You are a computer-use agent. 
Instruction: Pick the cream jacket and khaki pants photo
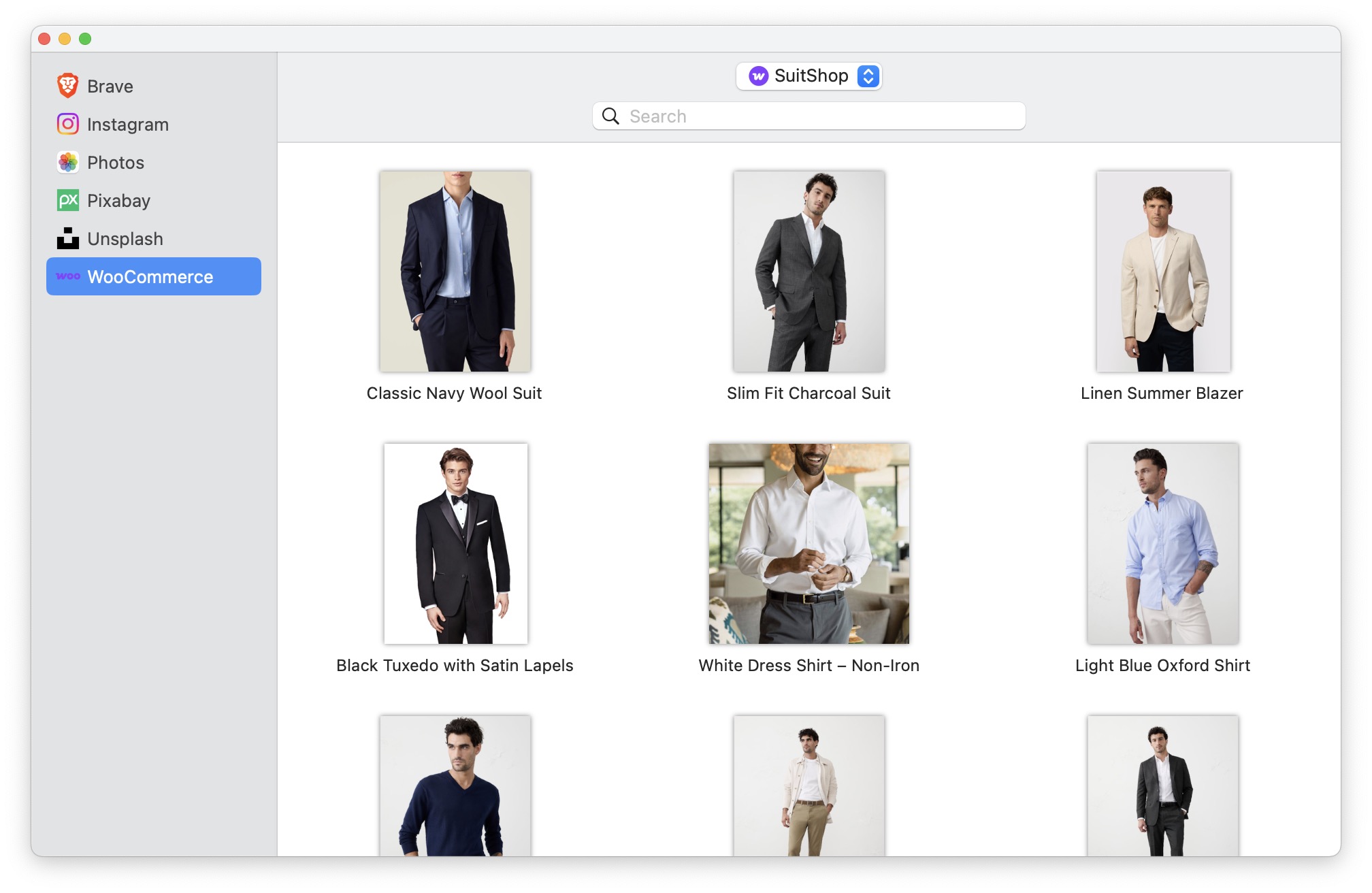[809, 785]
